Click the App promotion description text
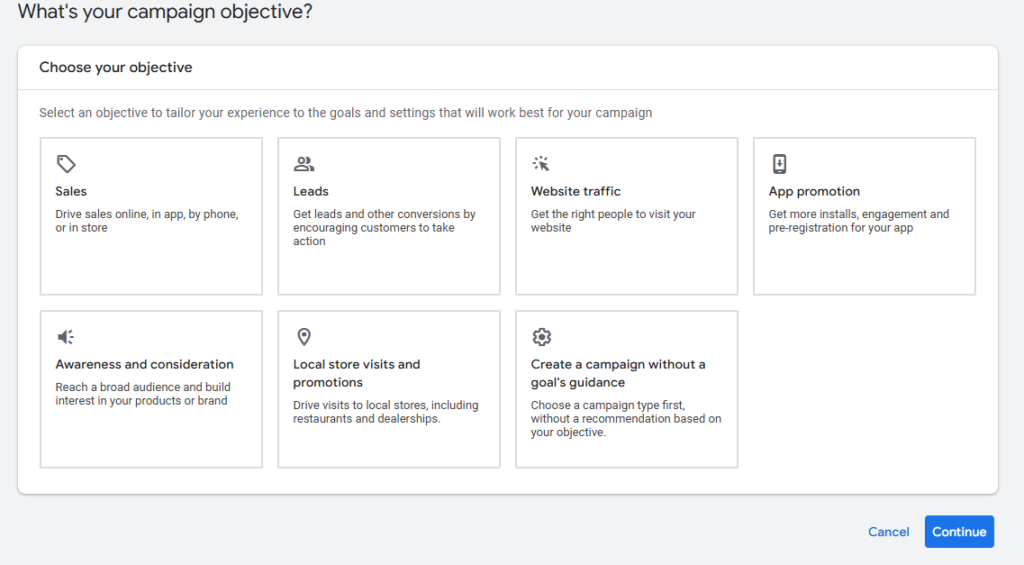This screenshot has width=1024, height=565. (x=858, y=221)
